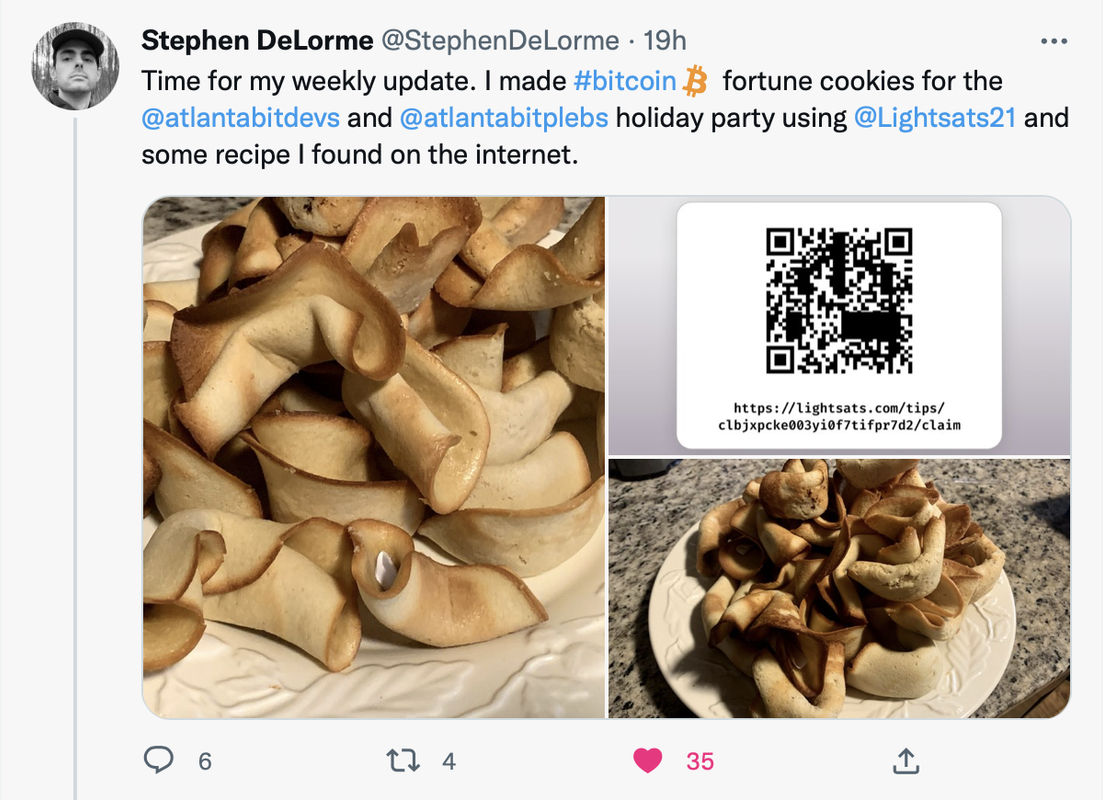Open the three-dot more options menu
Screen dimensions: 1103x800
pos(1054,42)
